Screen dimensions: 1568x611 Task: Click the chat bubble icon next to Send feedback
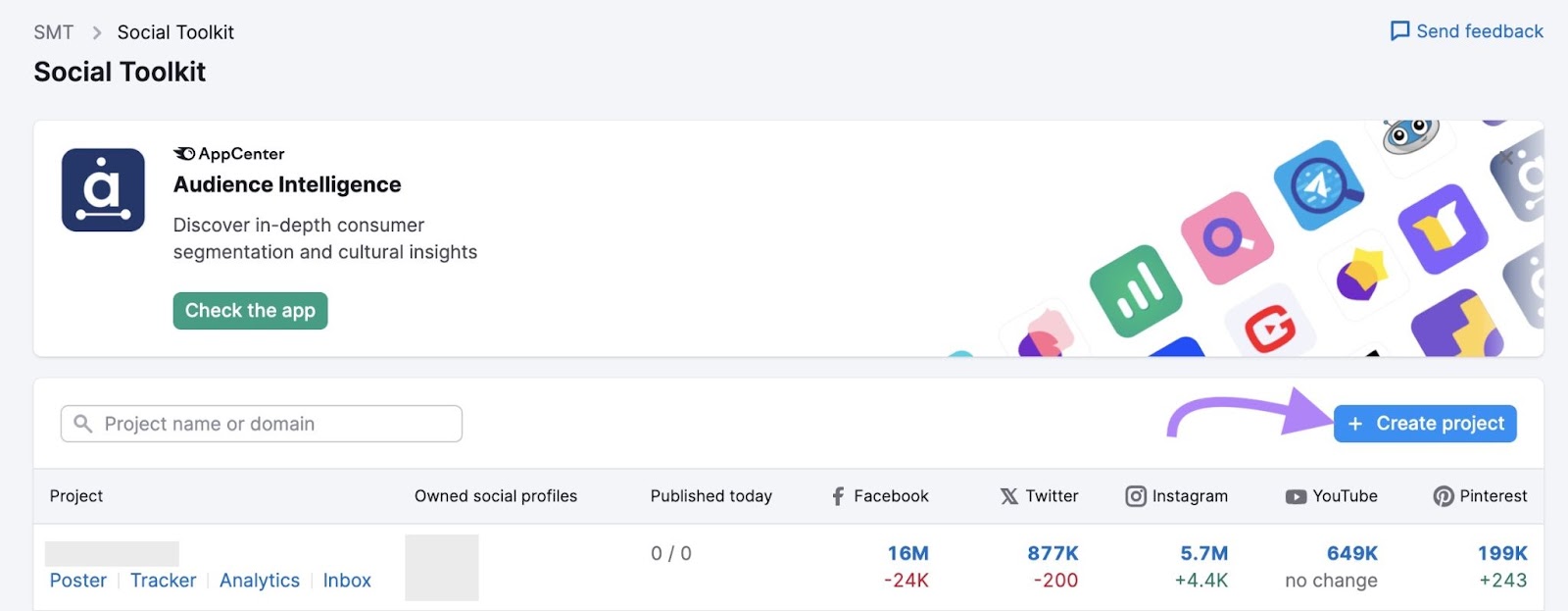1401,30
